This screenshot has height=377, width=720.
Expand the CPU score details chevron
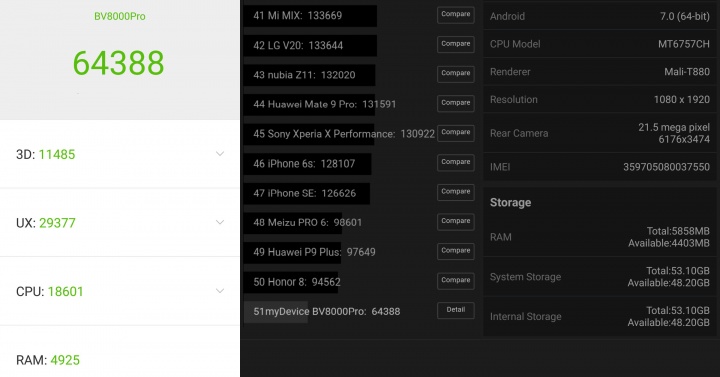point(220,291)
